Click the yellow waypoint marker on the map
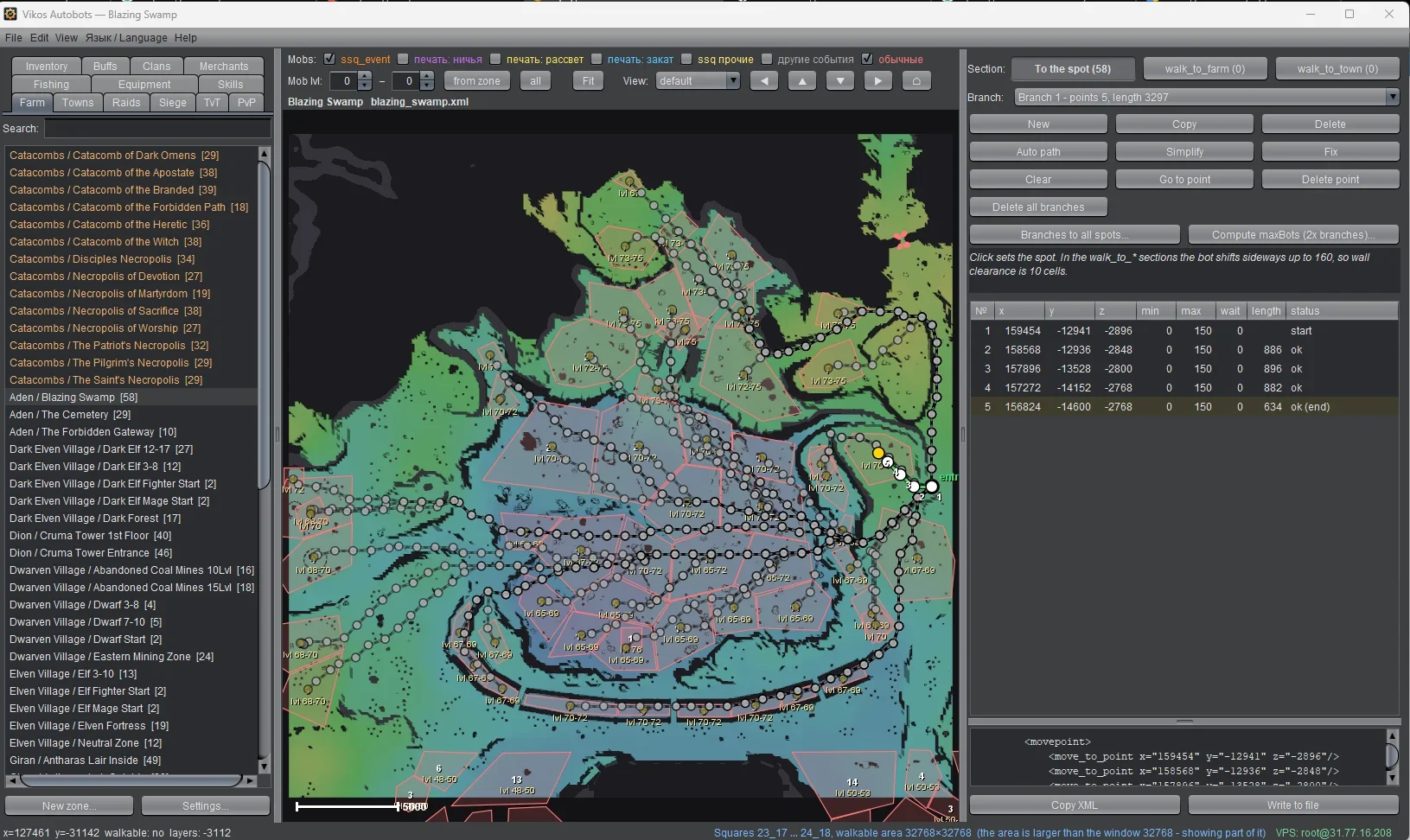 point(878,453)
